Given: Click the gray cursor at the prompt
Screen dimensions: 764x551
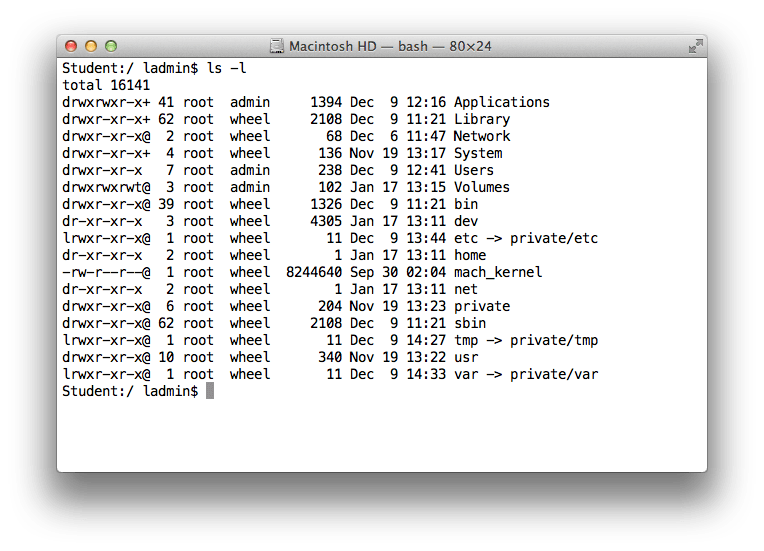Looking at the screenshot, I should coord(210,391).
